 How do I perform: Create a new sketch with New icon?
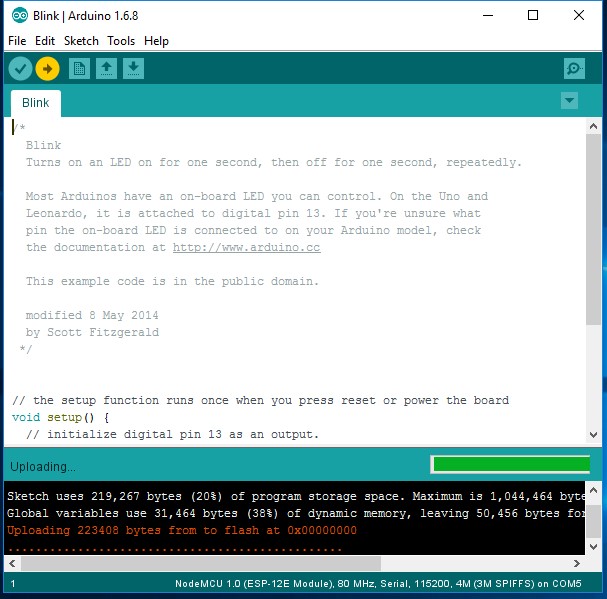click(x=79, y=69)
